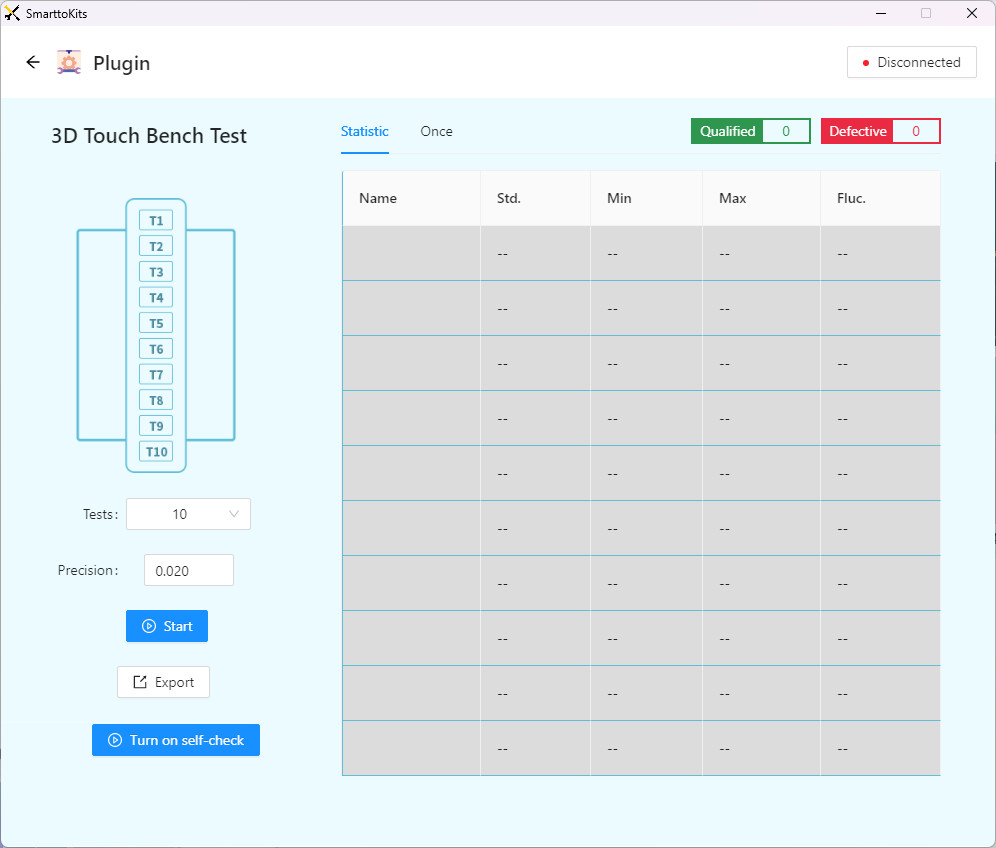Click the Defective counter badge
The height and width of the screenshot is (848, 996).
[x=880, y=131]
